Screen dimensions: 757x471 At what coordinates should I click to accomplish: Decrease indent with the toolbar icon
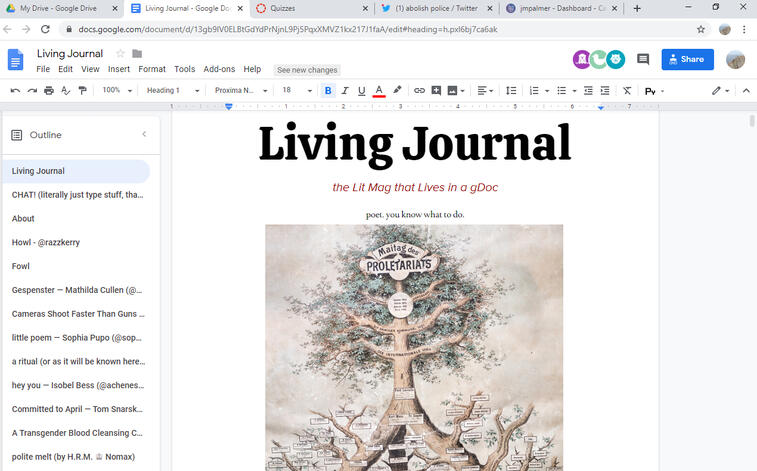coord(588,90)
